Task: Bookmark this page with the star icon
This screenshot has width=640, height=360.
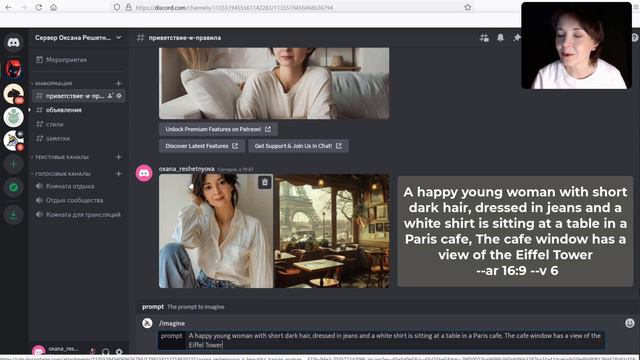Action: click(468, 7)
